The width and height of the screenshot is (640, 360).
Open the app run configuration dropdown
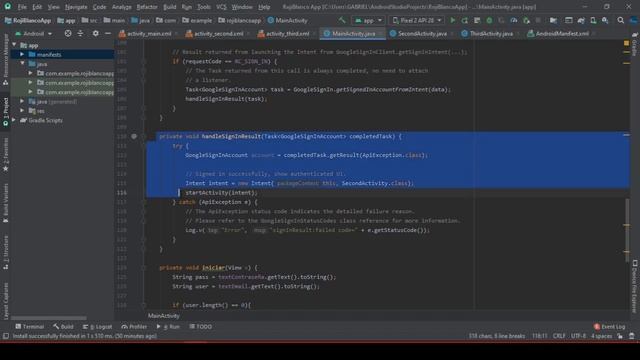(x=368, y=20)
